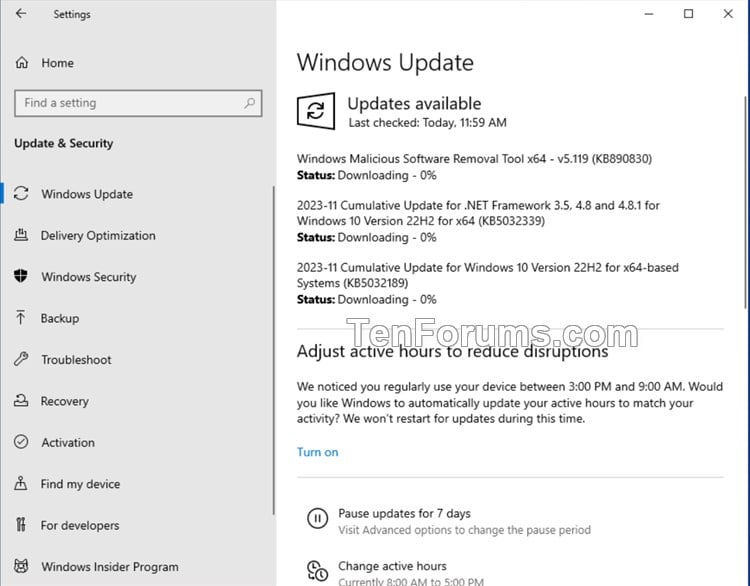Click the Activation checkmark icon

point(21,442)
